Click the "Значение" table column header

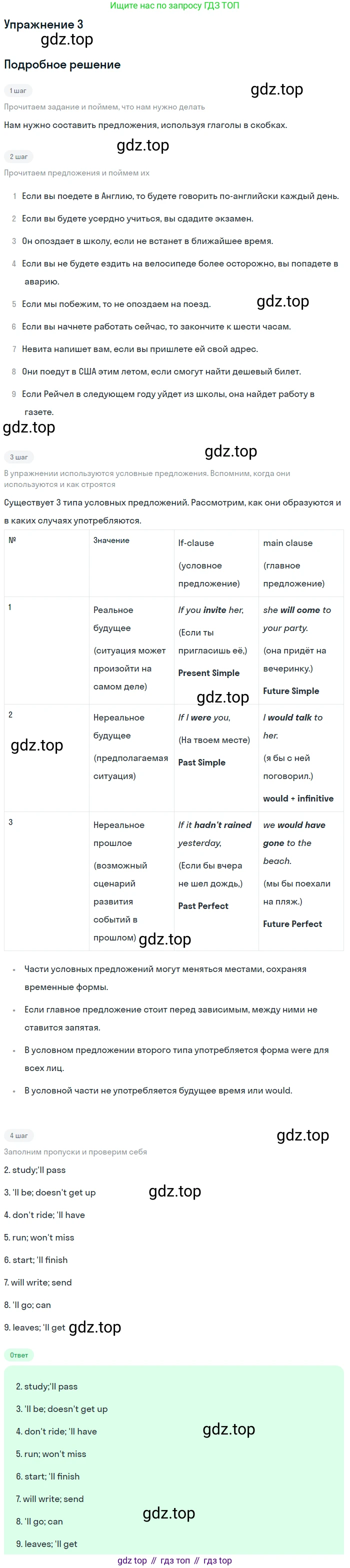click(111, 540)
